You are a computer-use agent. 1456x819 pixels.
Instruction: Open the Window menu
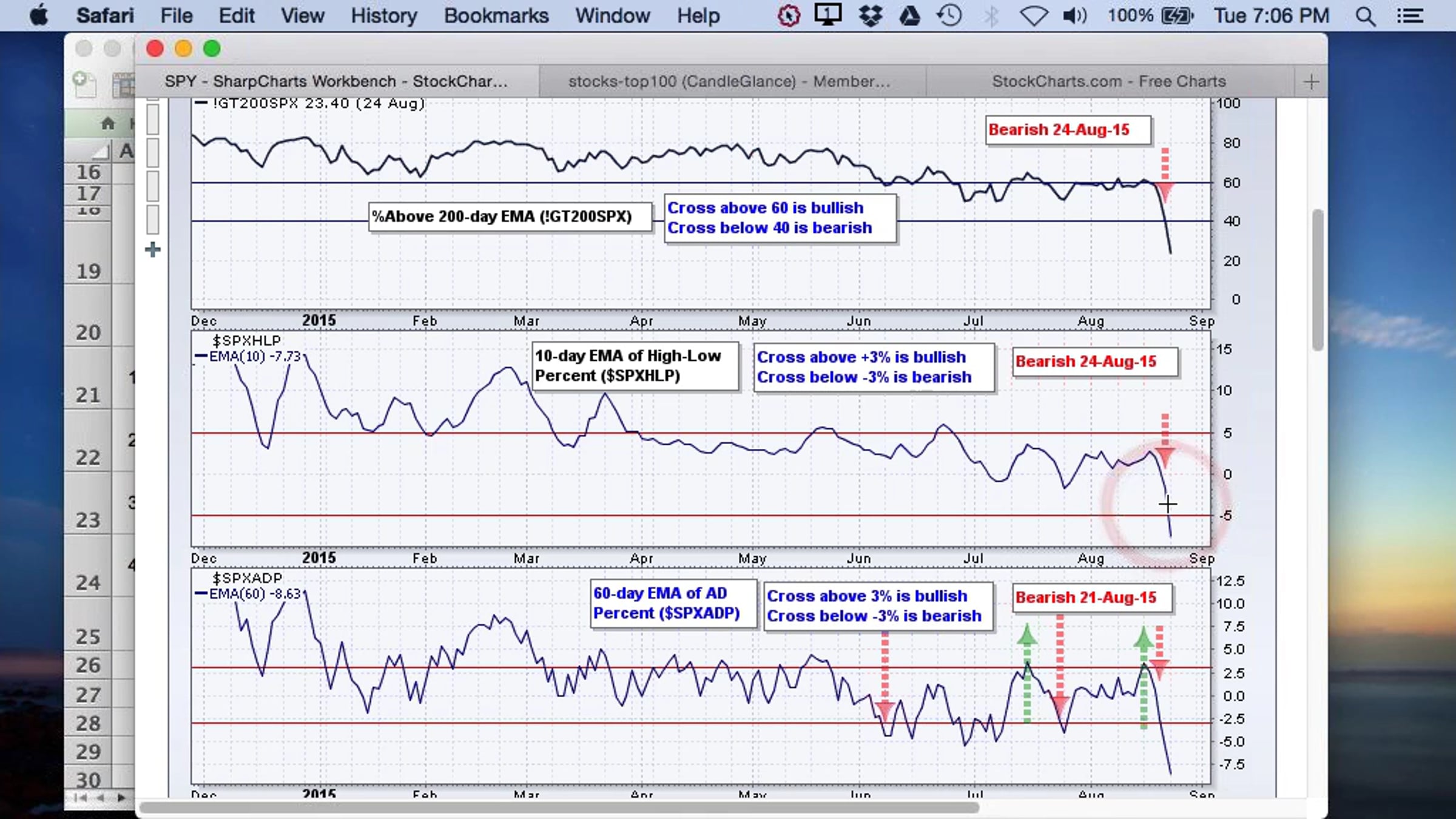(x=612, y=16)
